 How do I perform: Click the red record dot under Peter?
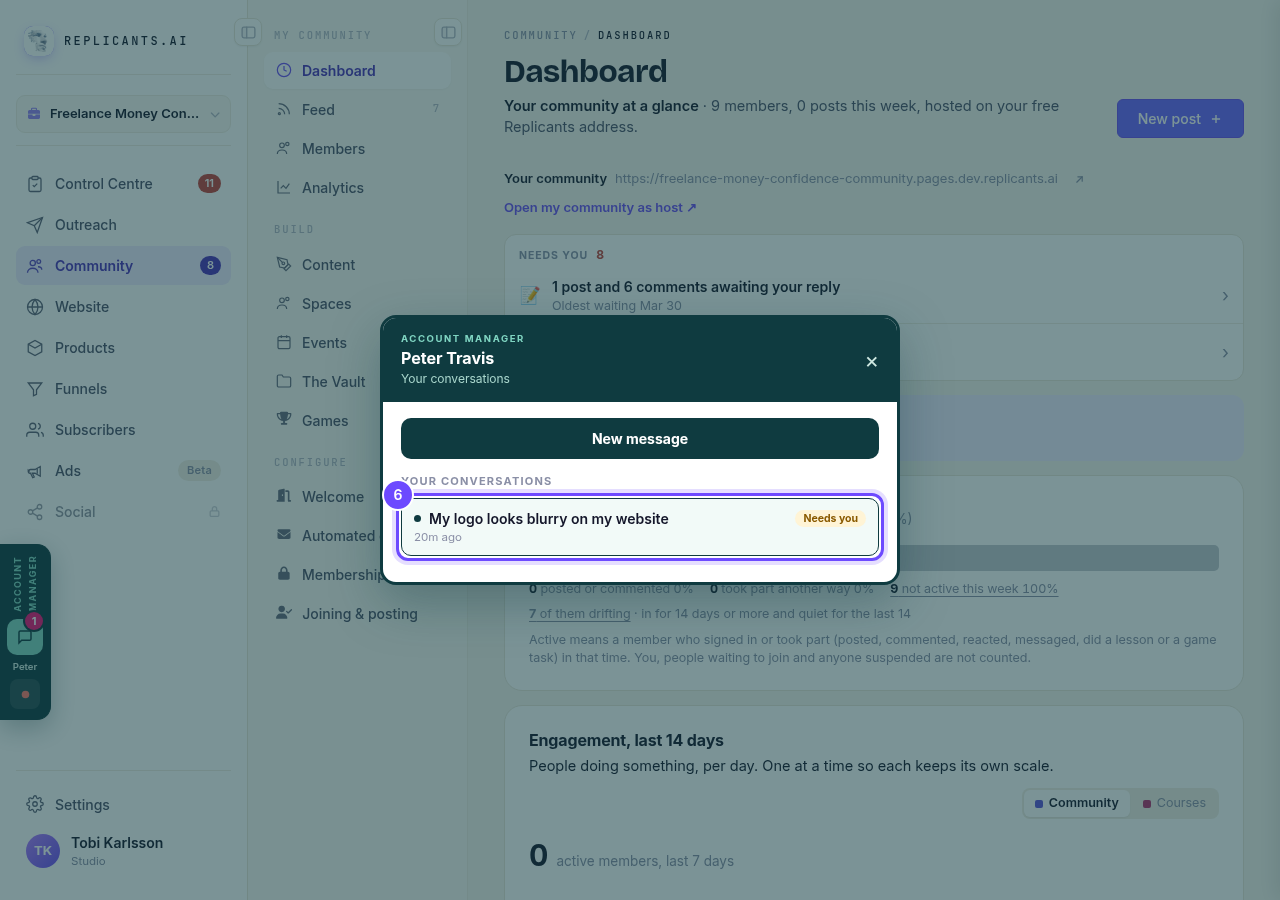(x=25, y=694)
